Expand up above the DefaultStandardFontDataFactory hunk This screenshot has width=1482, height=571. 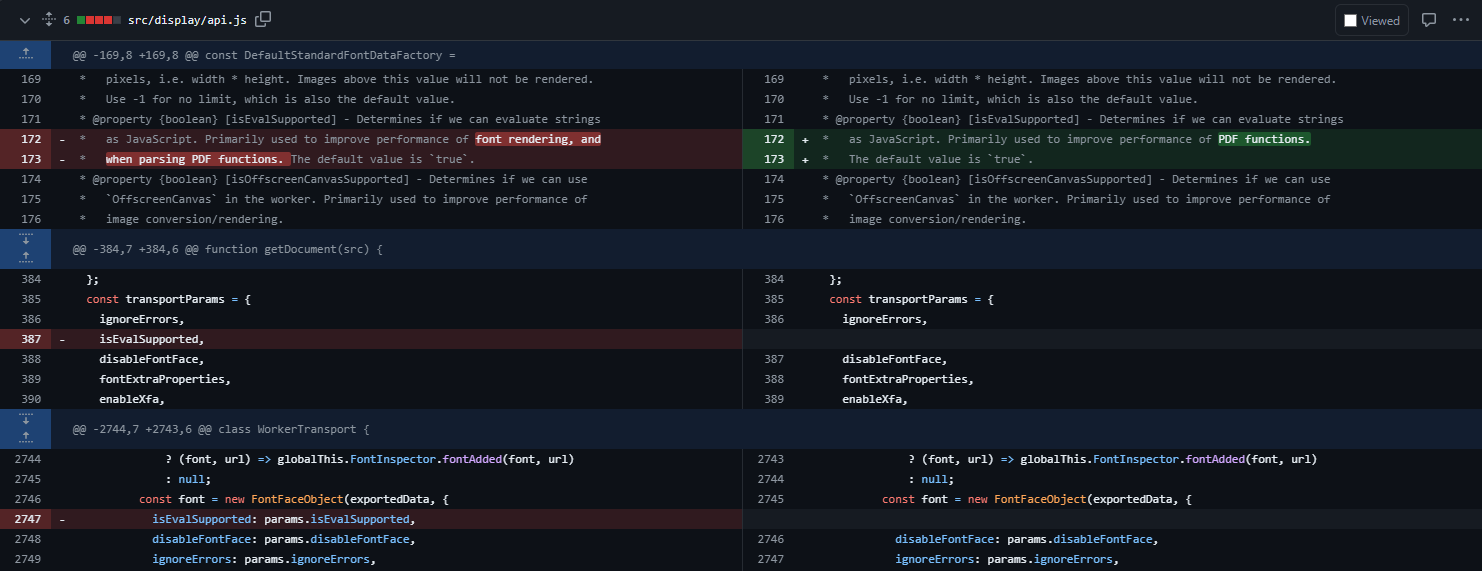point(25,55)
